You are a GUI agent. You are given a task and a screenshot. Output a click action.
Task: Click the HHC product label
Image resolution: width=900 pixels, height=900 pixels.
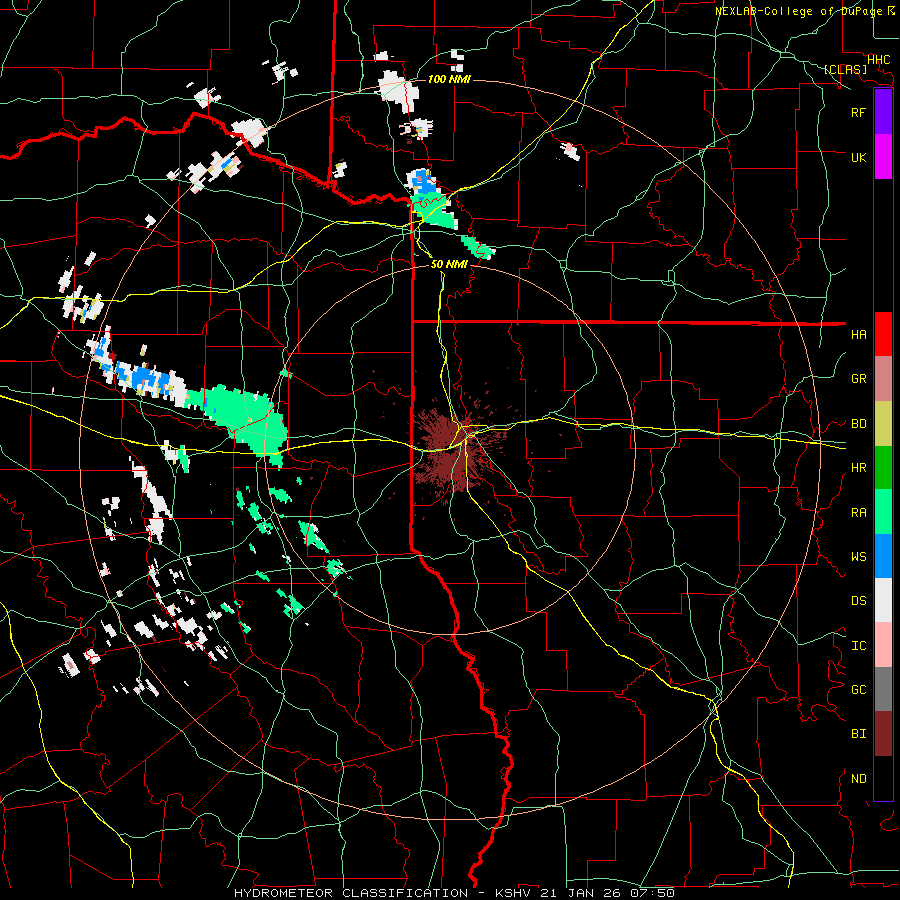tap(878, 59)
